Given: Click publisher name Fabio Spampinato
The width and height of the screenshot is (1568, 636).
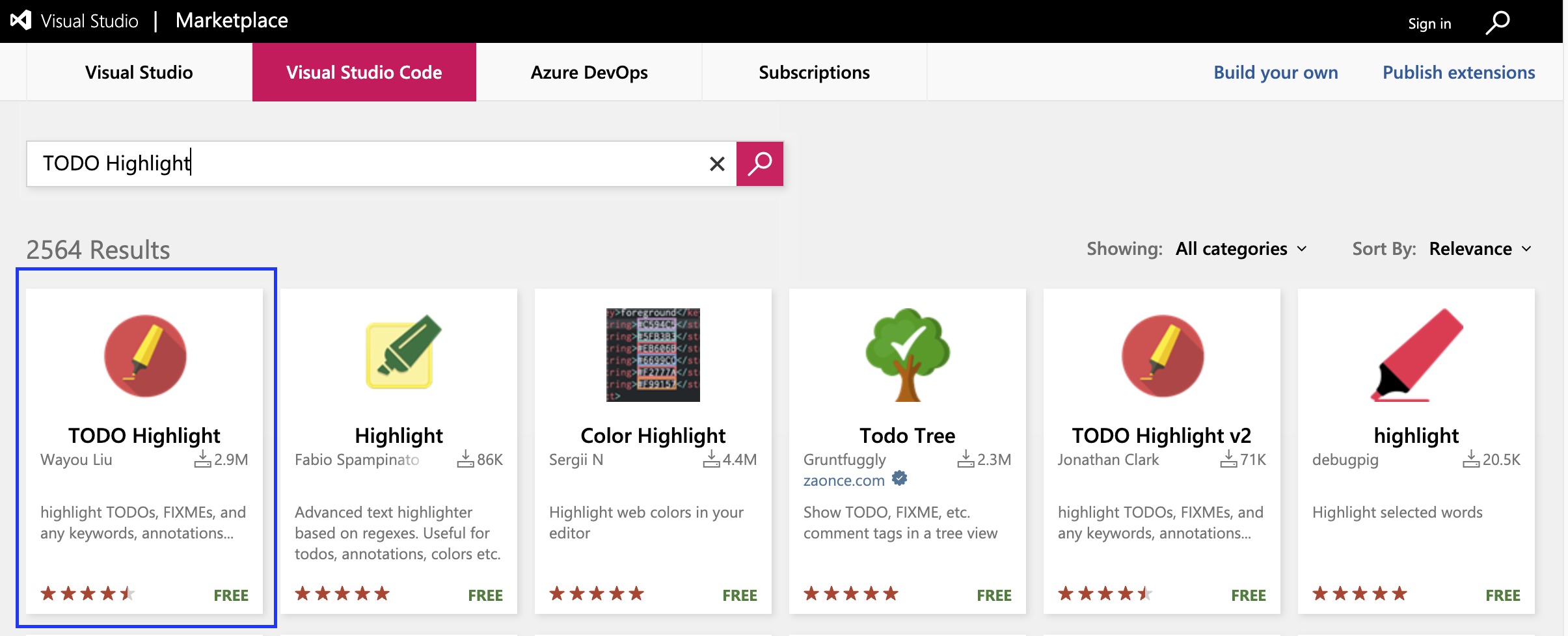Looking at the screenshot, I should click(357, 460).
